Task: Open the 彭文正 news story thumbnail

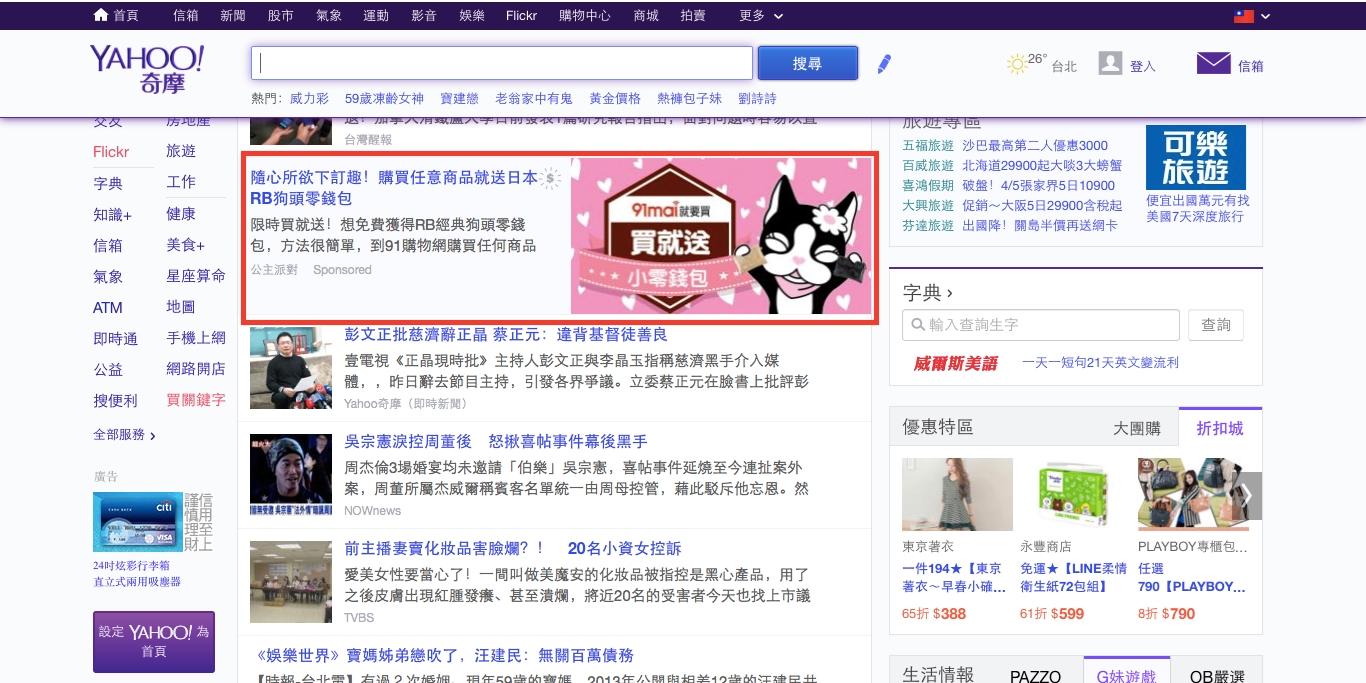Action: tap(291, 368)
